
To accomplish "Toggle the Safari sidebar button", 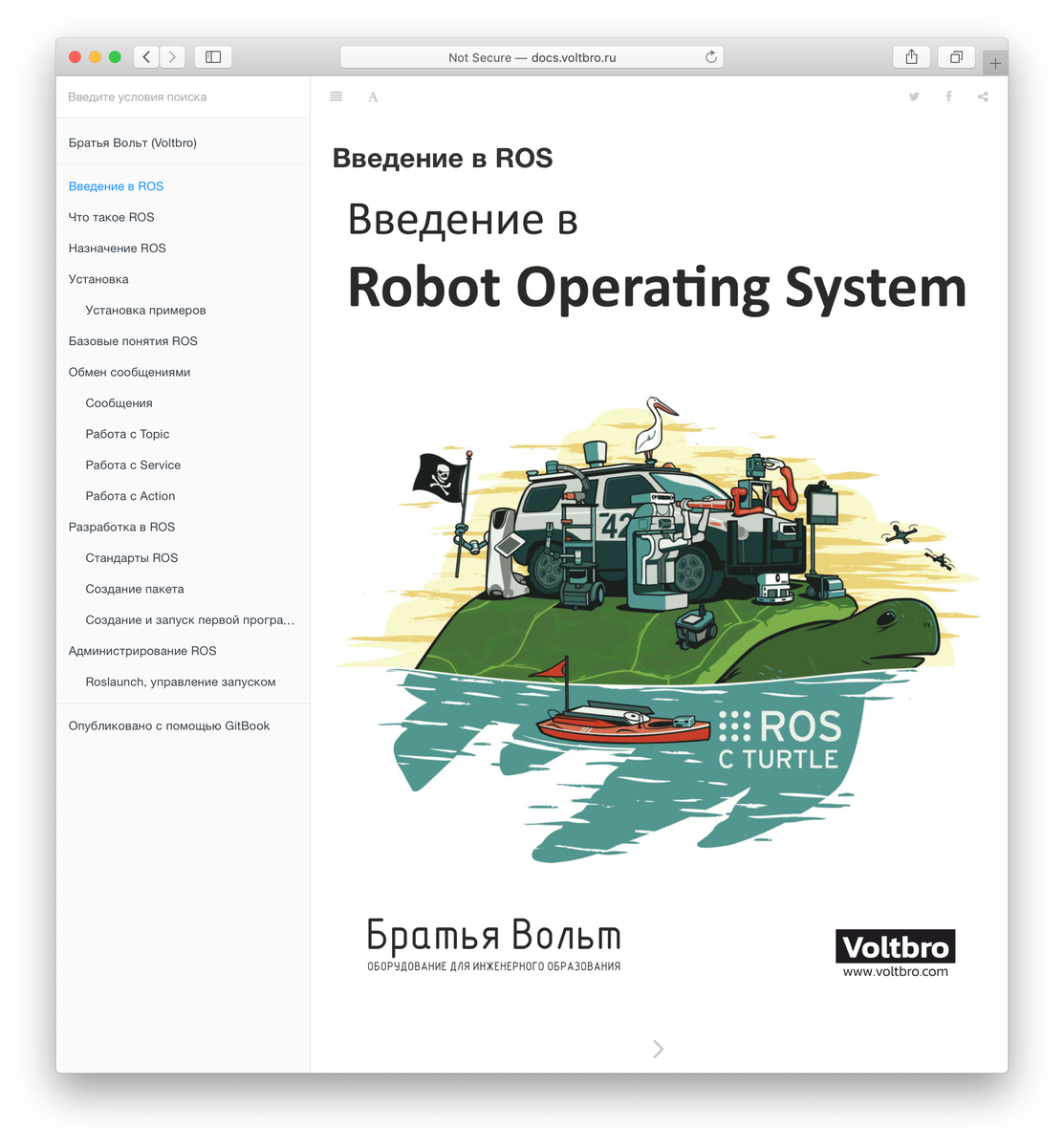I will [x=213, y=57].
